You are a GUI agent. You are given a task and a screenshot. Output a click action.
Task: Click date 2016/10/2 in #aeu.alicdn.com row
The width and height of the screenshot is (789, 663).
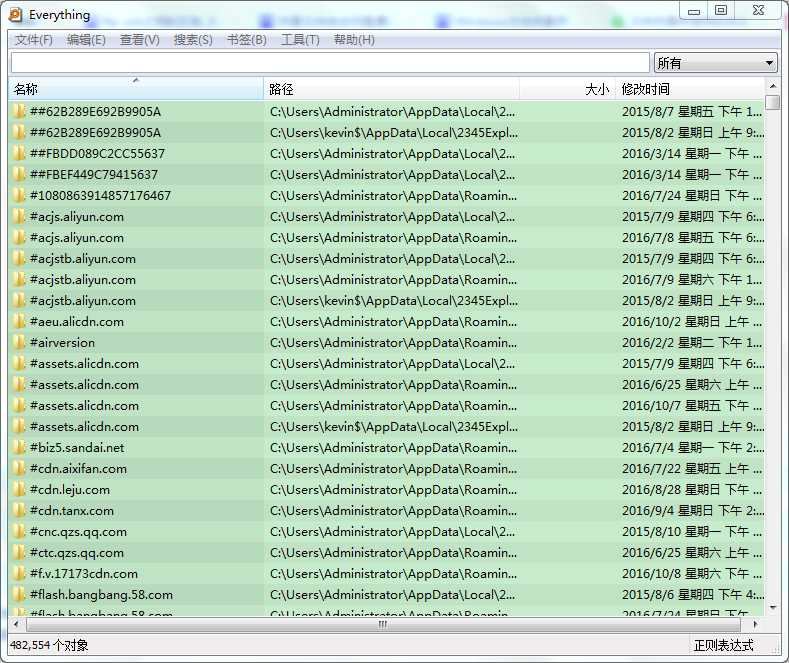[x=651, y=321]
